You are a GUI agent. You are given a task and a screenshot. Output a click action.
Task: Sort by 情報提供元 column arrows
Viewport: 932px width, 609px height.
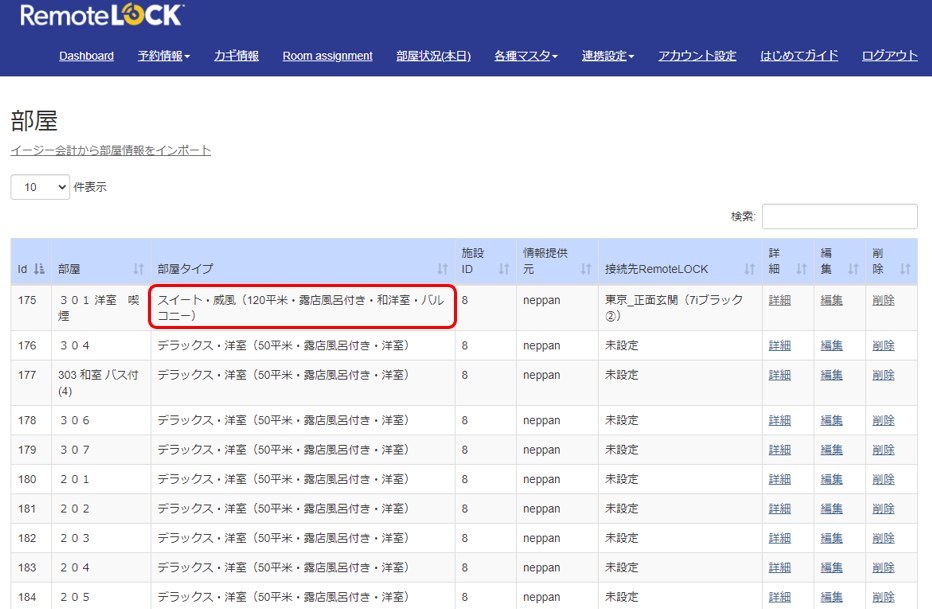click(586, 269)
